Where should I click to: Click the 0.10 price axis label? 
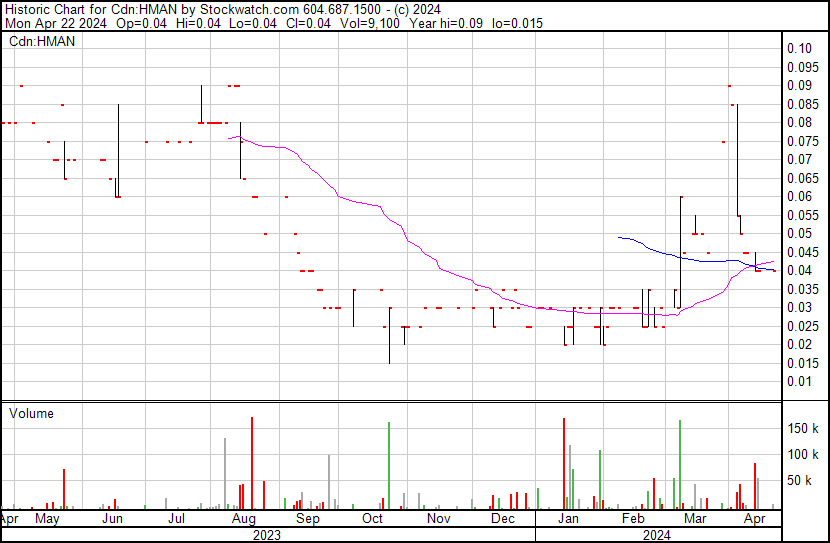[x=798, y=49]
